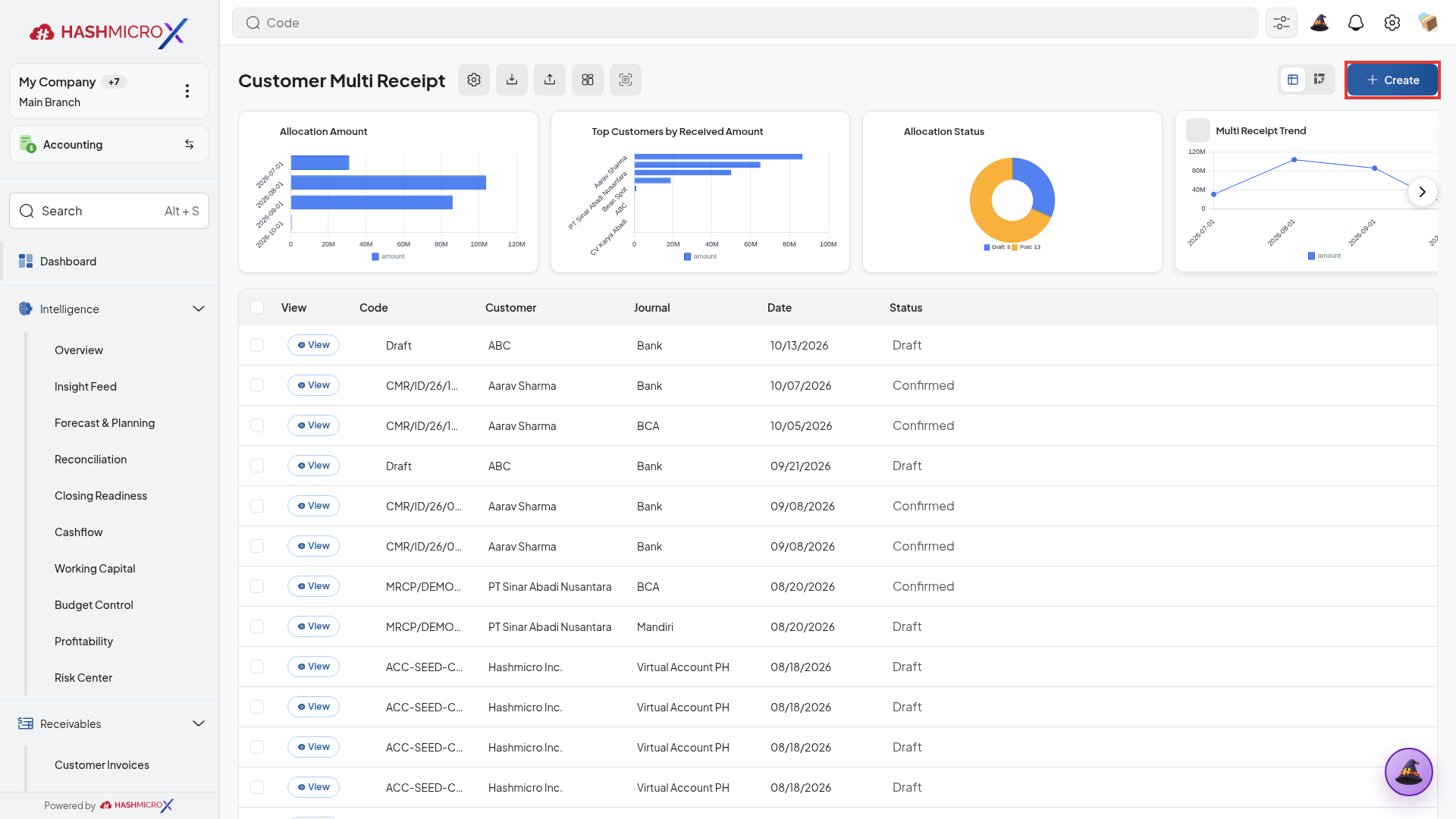Switch to kanban view icon
This screenshot has height=819, width=1456.
[x=1319, y=80]
